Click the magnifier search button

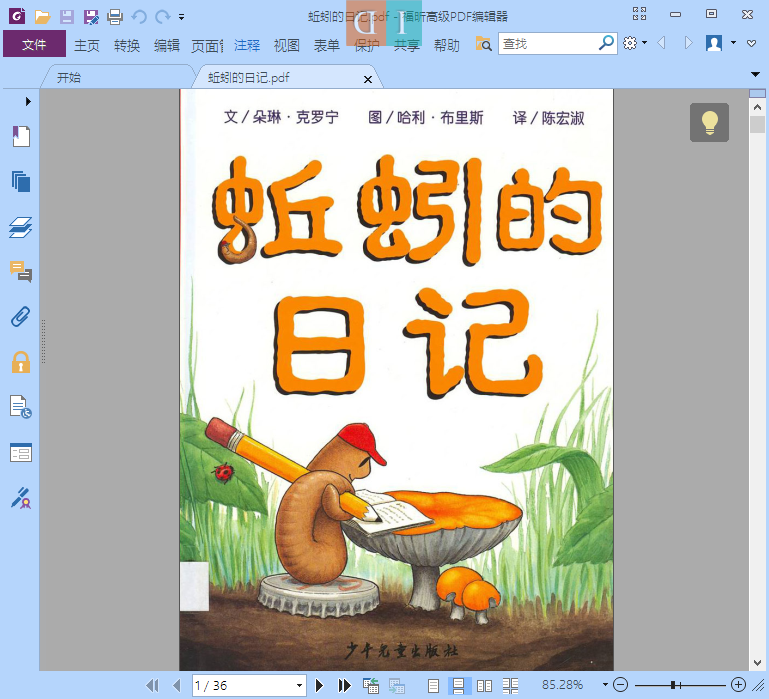click(x=607, y=43)
